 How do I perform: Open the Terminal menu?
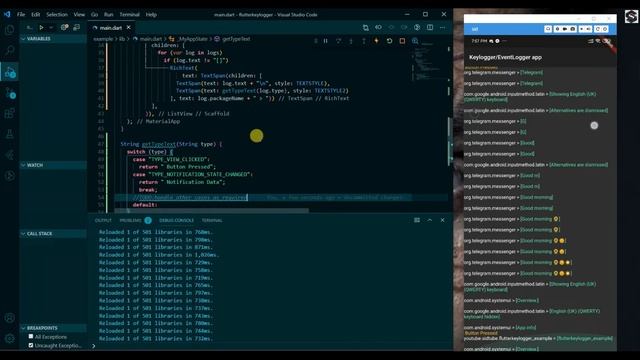click(129, 14)
